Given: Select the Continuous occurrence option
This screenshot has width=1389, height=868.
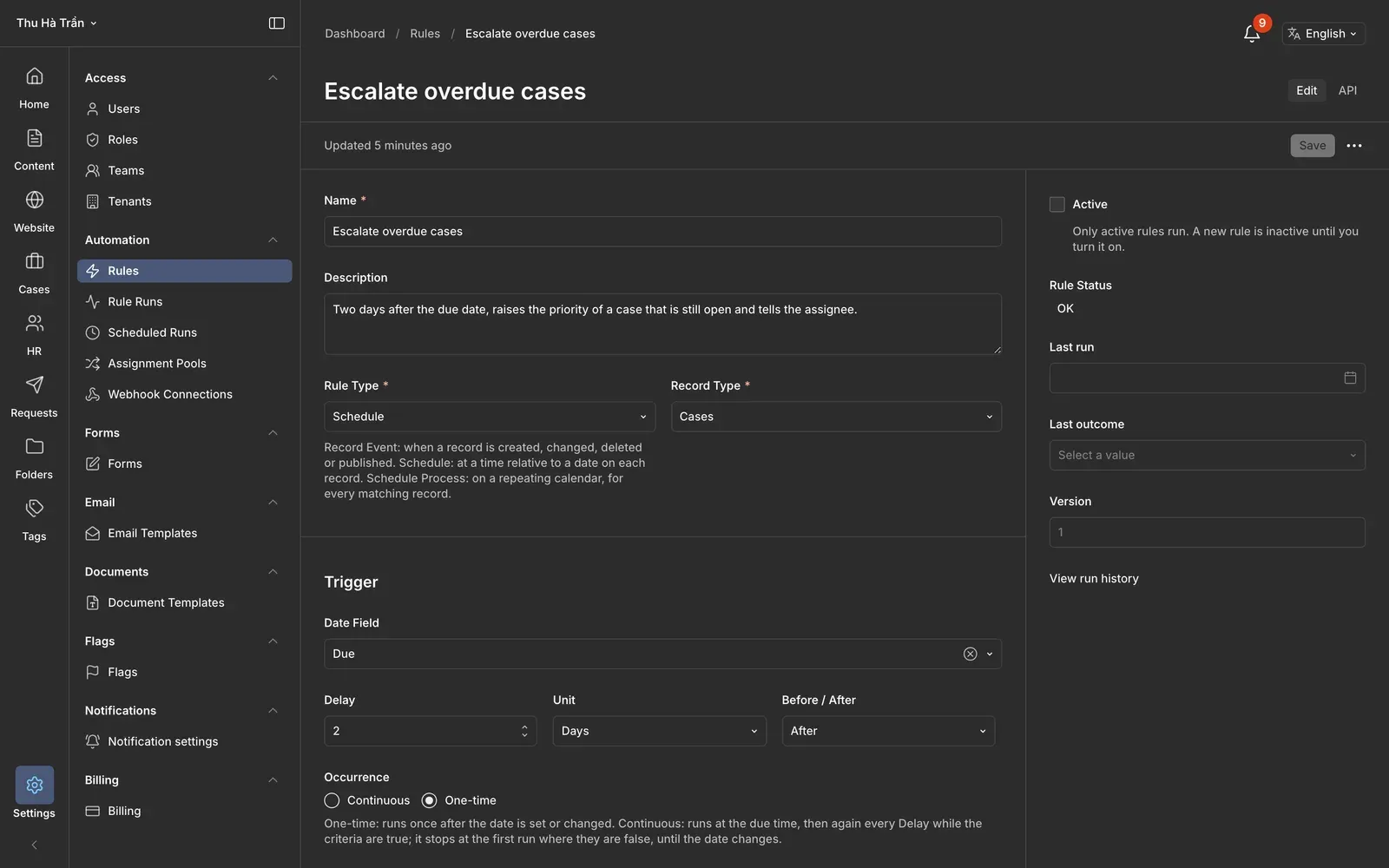Looking at the screenshot, I should [x=332, y=800].
